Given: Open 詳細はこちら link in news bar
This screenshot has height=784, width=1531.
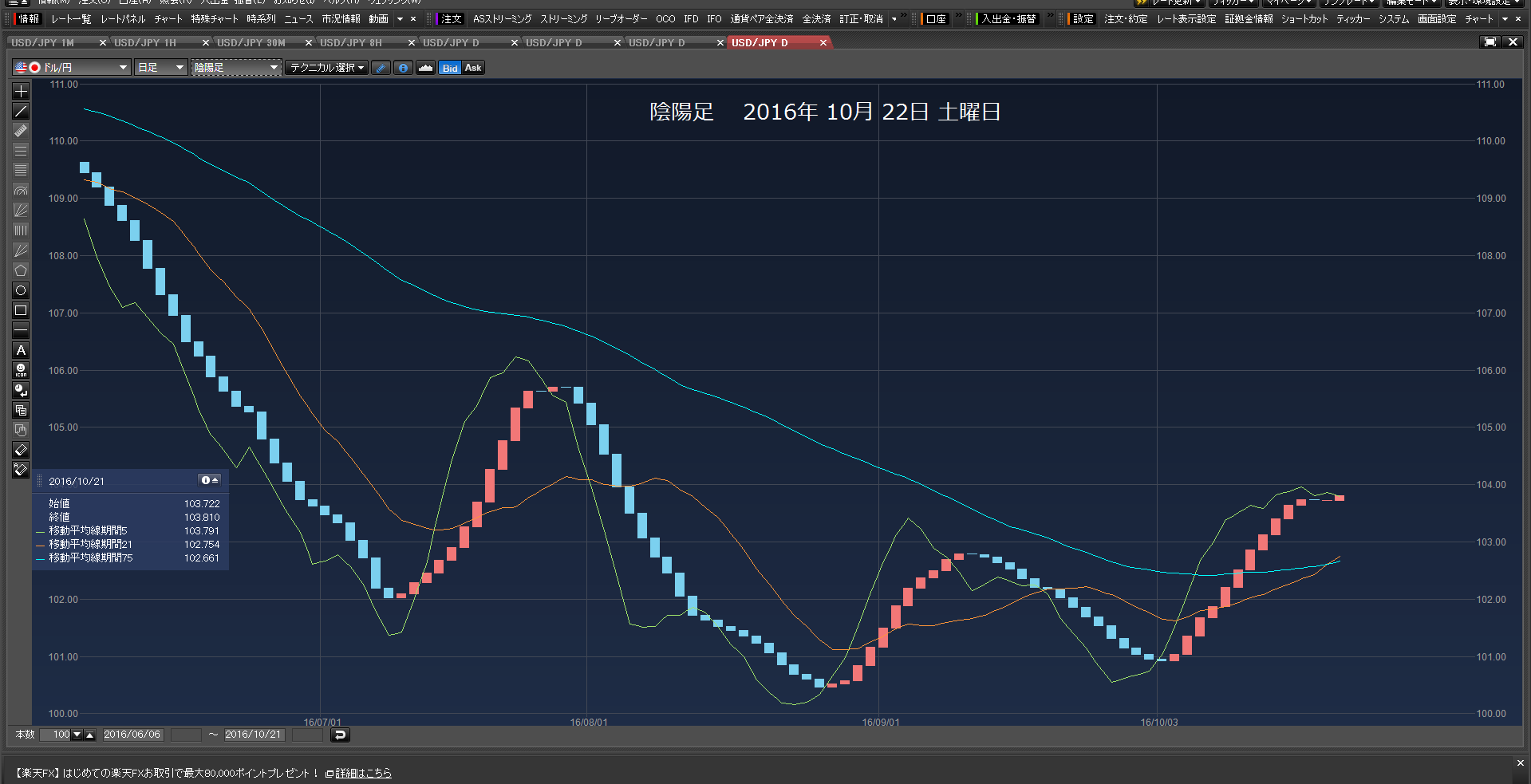Looking at the screenshot, I should pos(363,773).
